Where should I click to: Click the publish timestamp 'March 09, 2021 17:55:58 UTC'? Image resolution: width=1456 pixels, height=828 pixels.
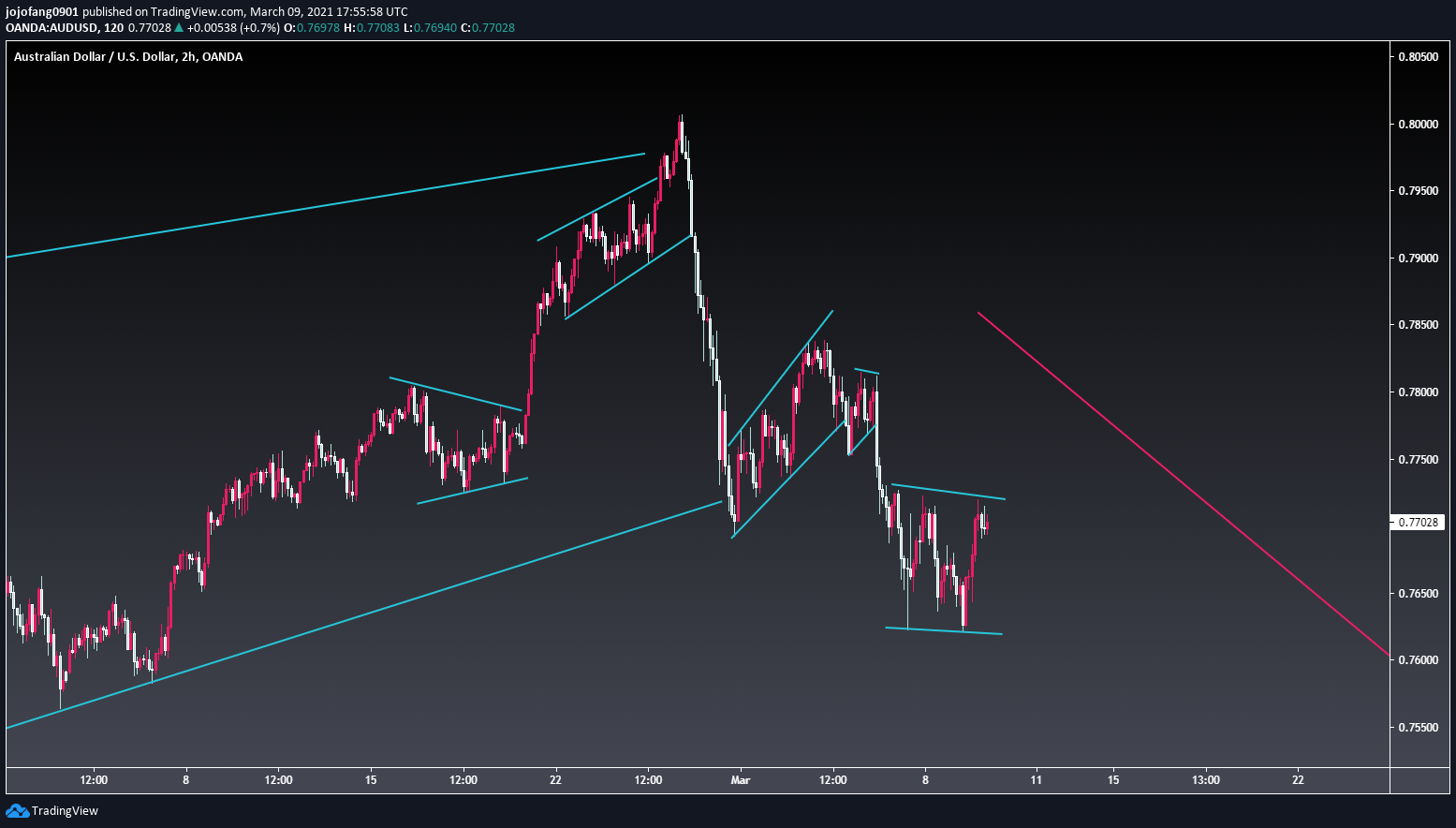329,11
